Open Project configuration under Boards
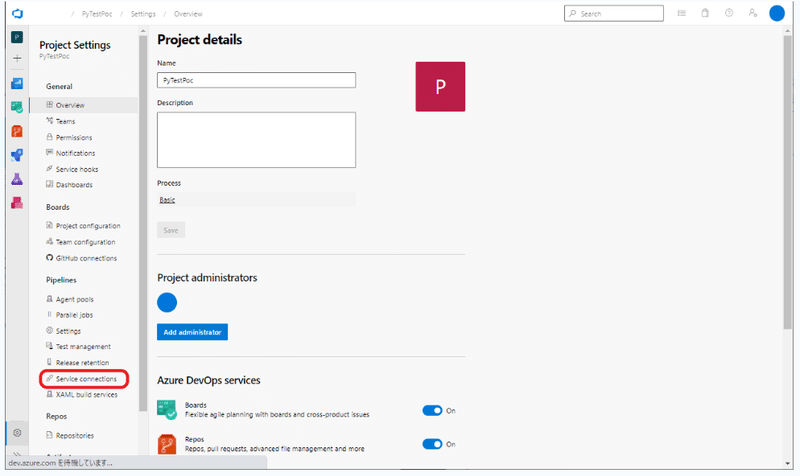This screenshot has width=800, height=476. [88, 226]
